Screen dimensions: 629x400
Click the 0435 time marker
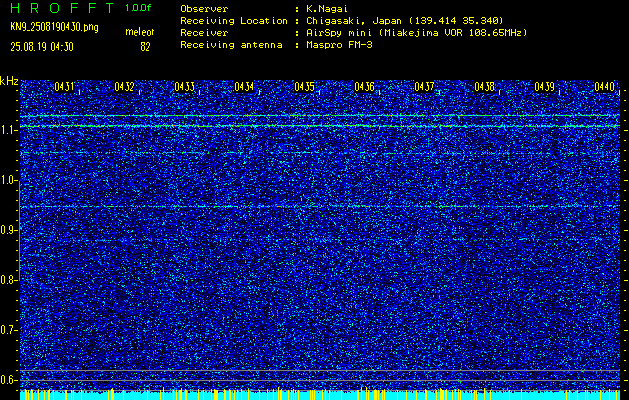(x=304, y=87)
